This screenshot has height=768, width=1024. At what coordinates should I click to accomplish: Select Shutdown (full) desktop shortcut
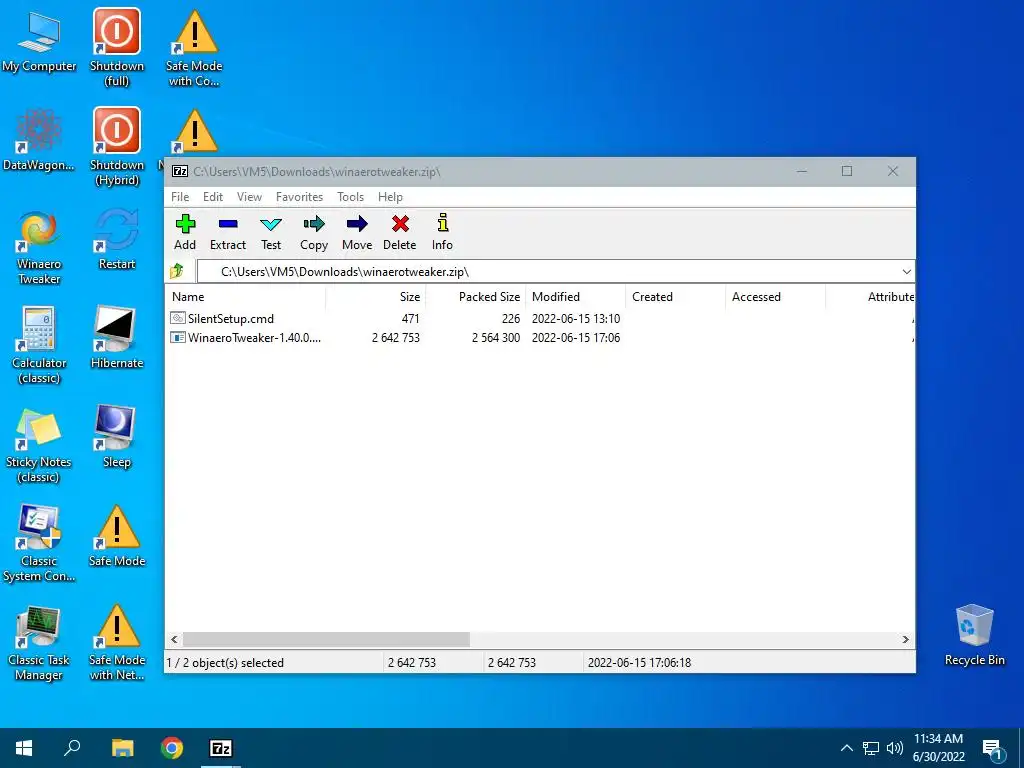(117, 47)
